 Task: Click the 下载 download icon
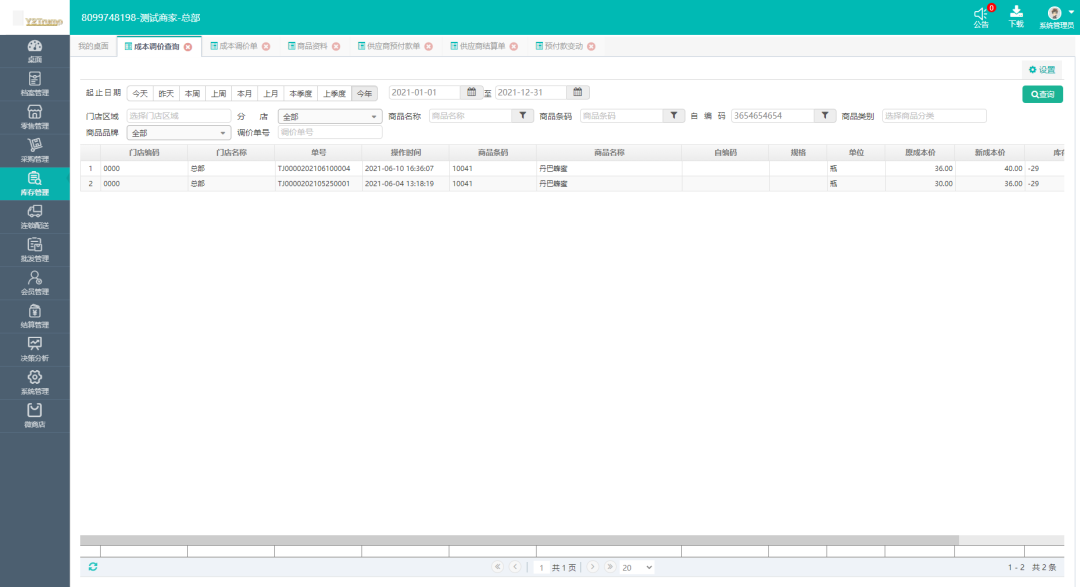point(1016,12)
